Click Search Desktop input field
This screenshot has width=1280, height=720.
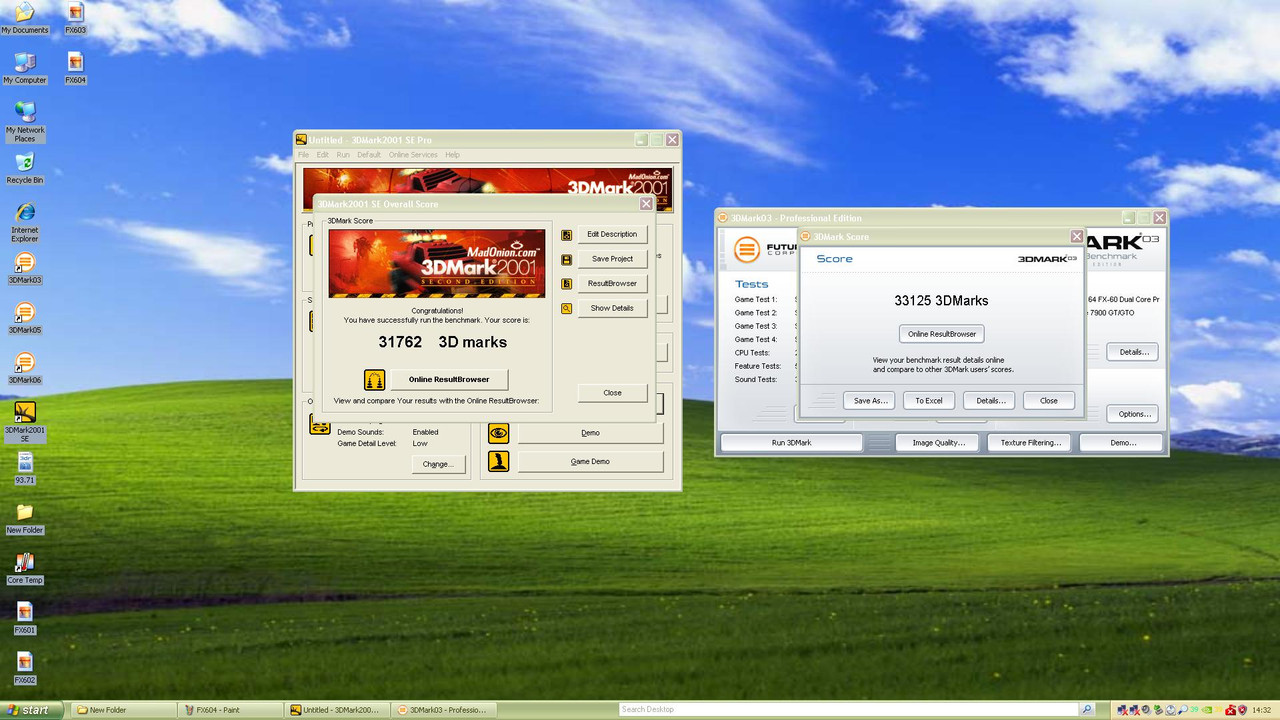[848, 710]
